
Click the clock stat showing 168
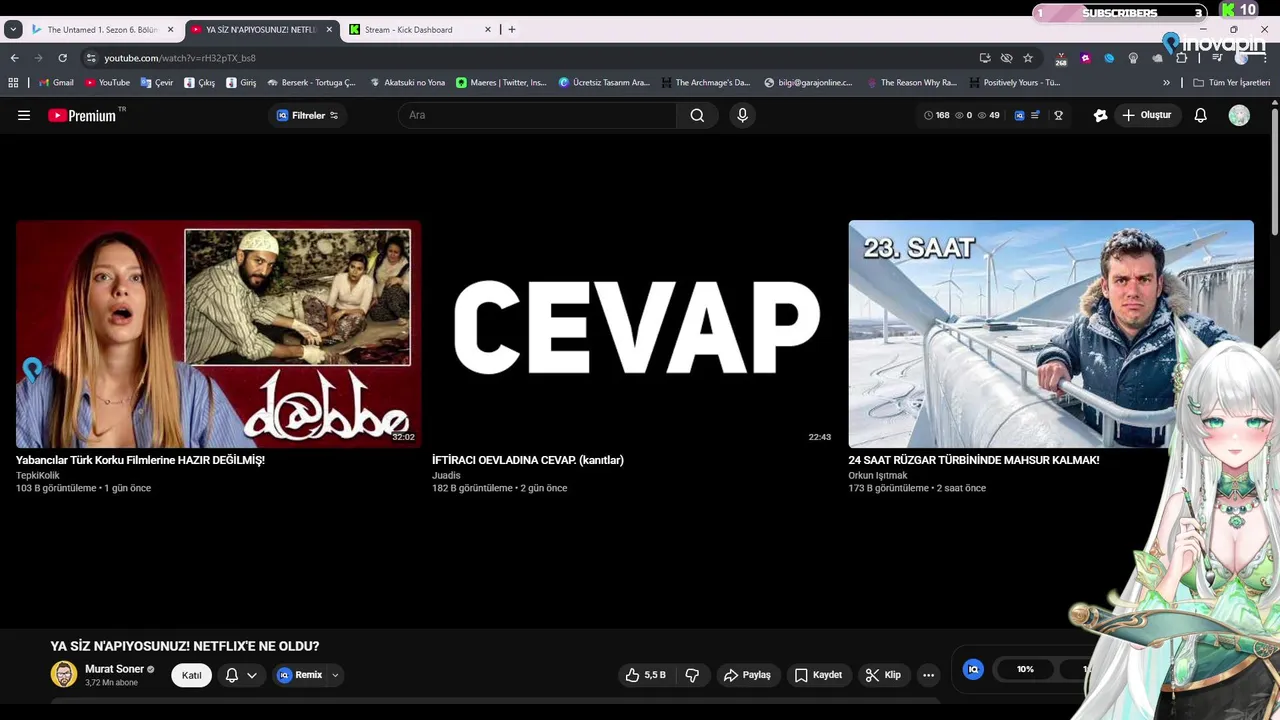point(936,115)
